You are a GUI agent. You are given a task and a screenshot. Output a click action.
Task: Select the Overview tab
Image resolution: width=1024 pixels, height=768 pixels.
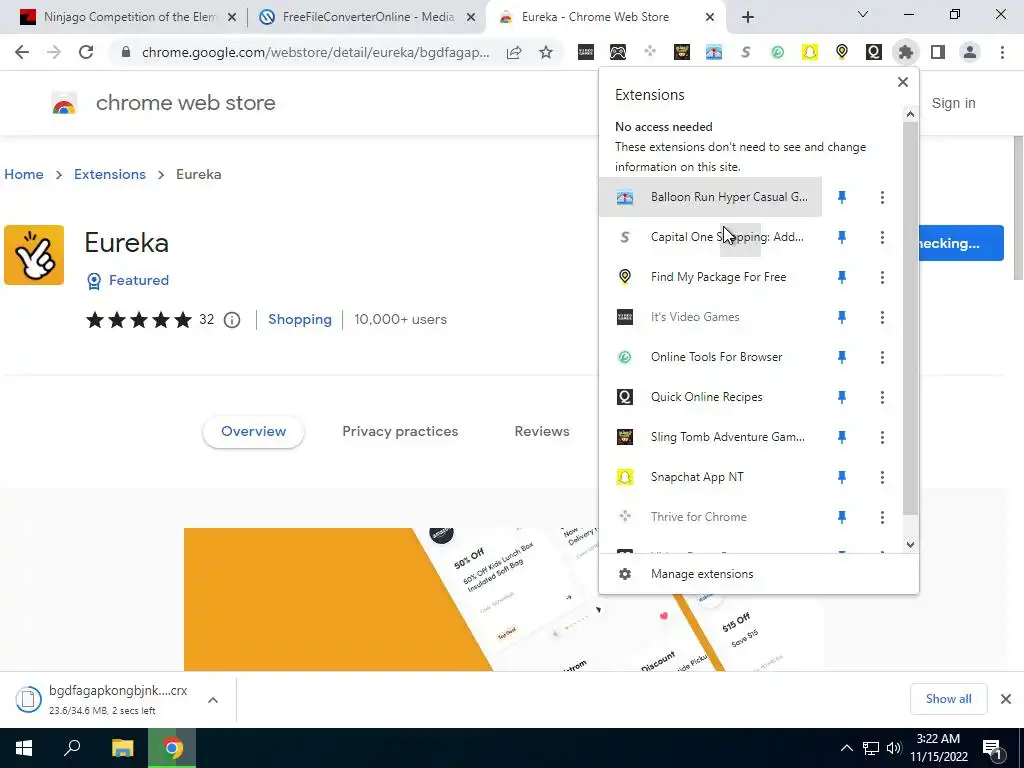pos(253,432)
